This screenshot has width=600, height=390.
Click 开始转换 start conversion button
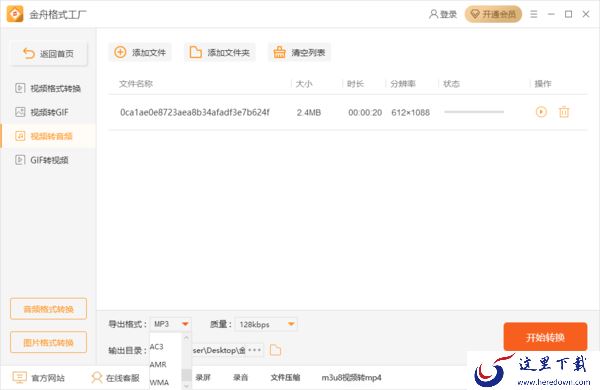(x=545, y=337)
